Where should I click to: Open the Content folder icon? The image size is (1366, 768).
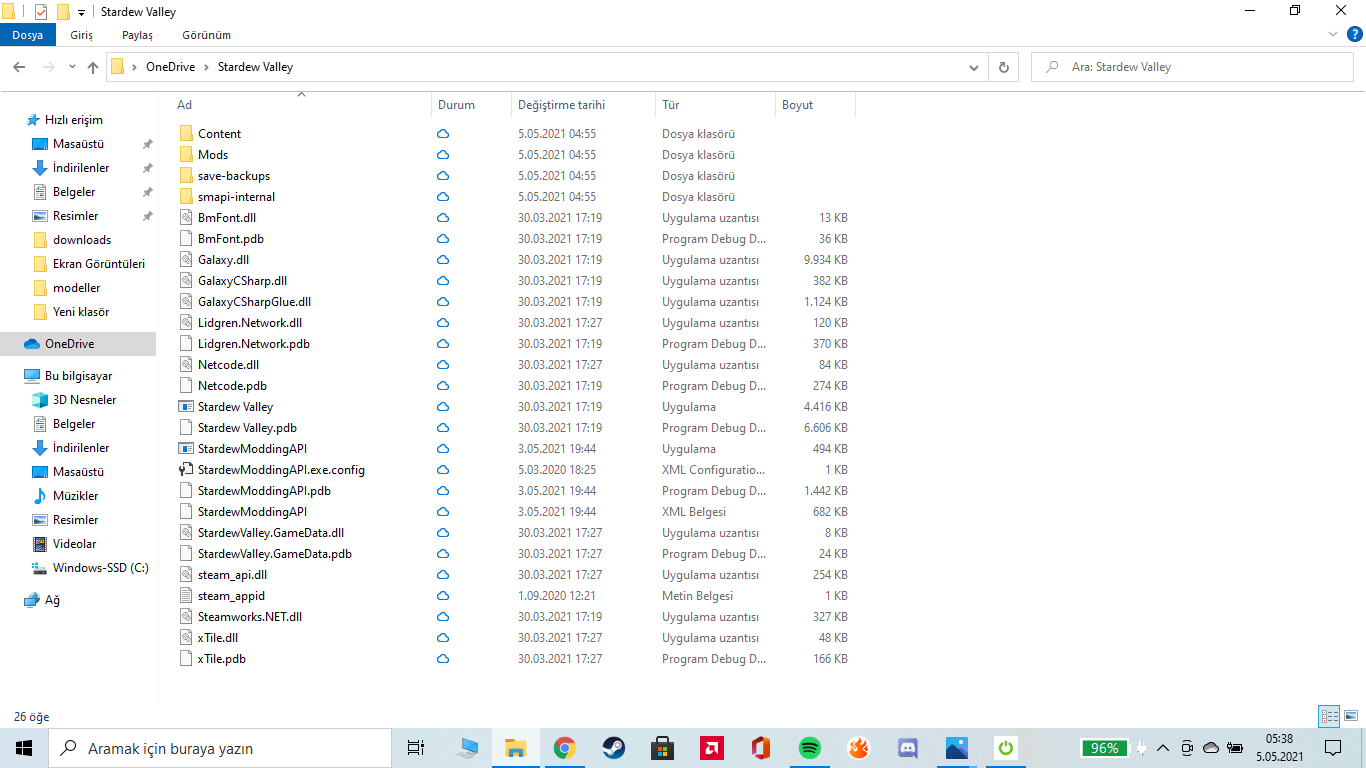[186, 134]
